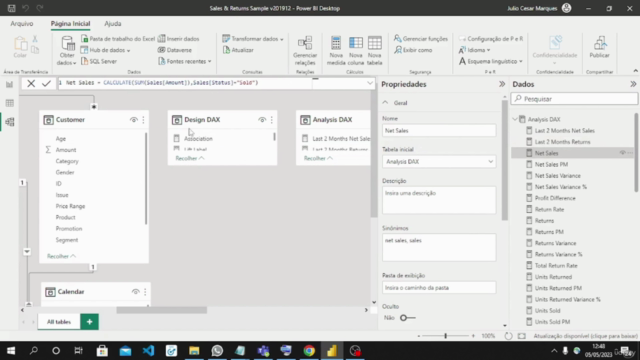Image resolution: width=640 pixels, height=360 pixels.
Task: Cancel the formula with the X button
Action: [31, 84]
